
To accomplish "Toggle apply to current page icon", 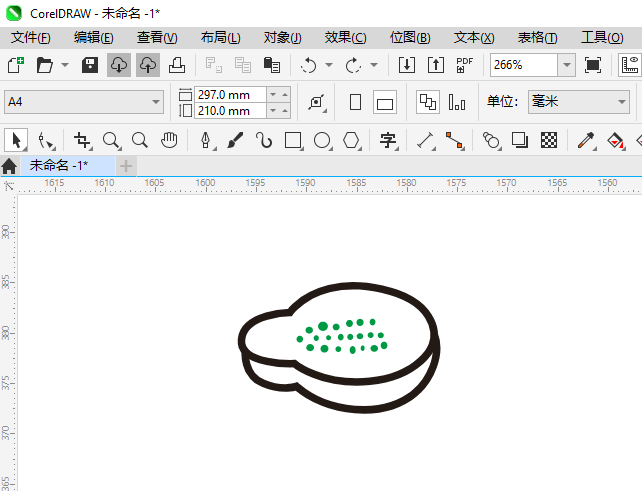I will tap(457, 102).
